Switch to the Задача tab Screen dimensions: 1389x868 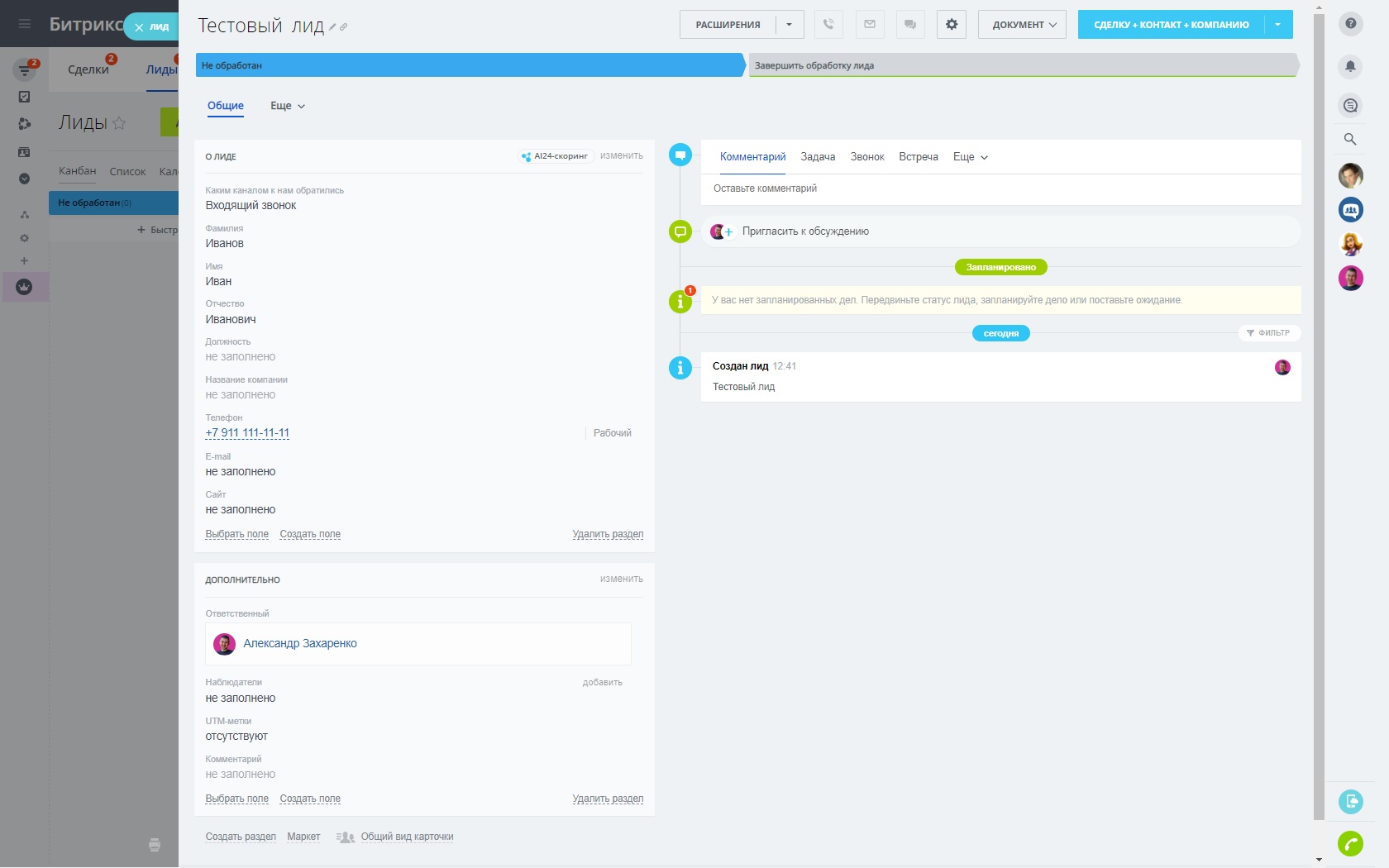pyautogui.click(x=818, y=157)
